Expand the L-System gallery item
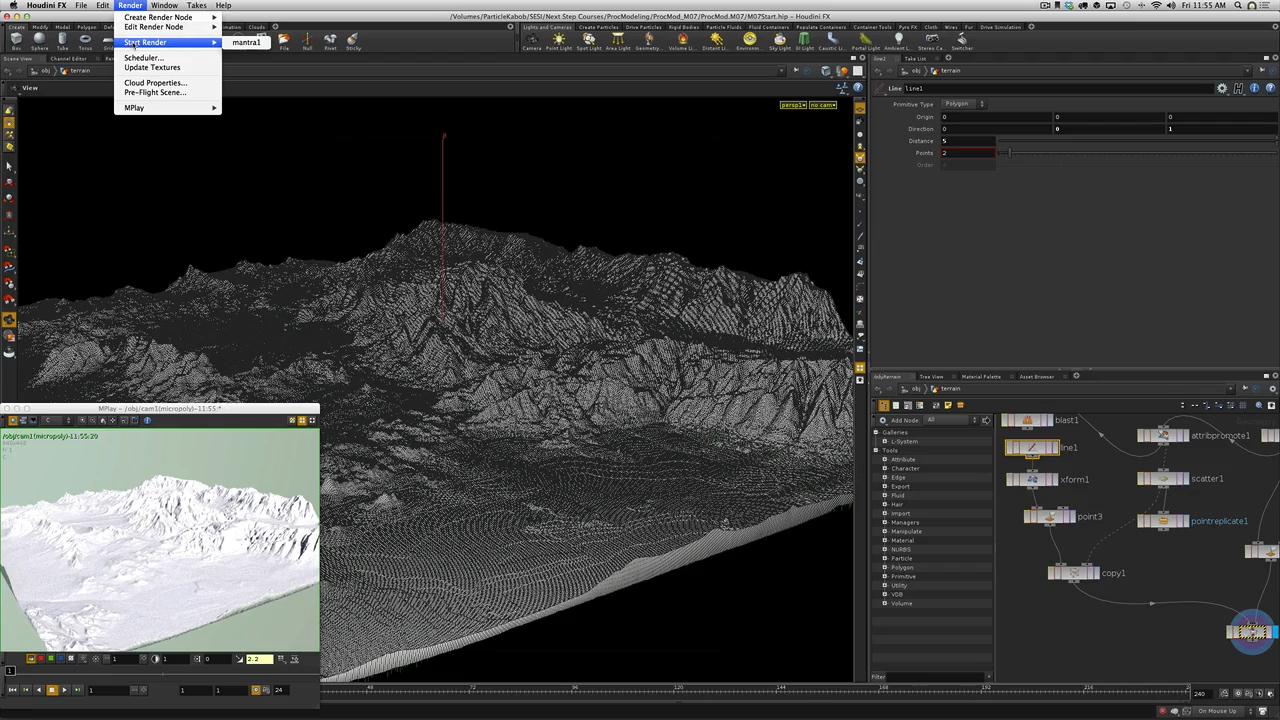Image resolution: width=1280 pixels, height=720 pixels. click(885, 441)
